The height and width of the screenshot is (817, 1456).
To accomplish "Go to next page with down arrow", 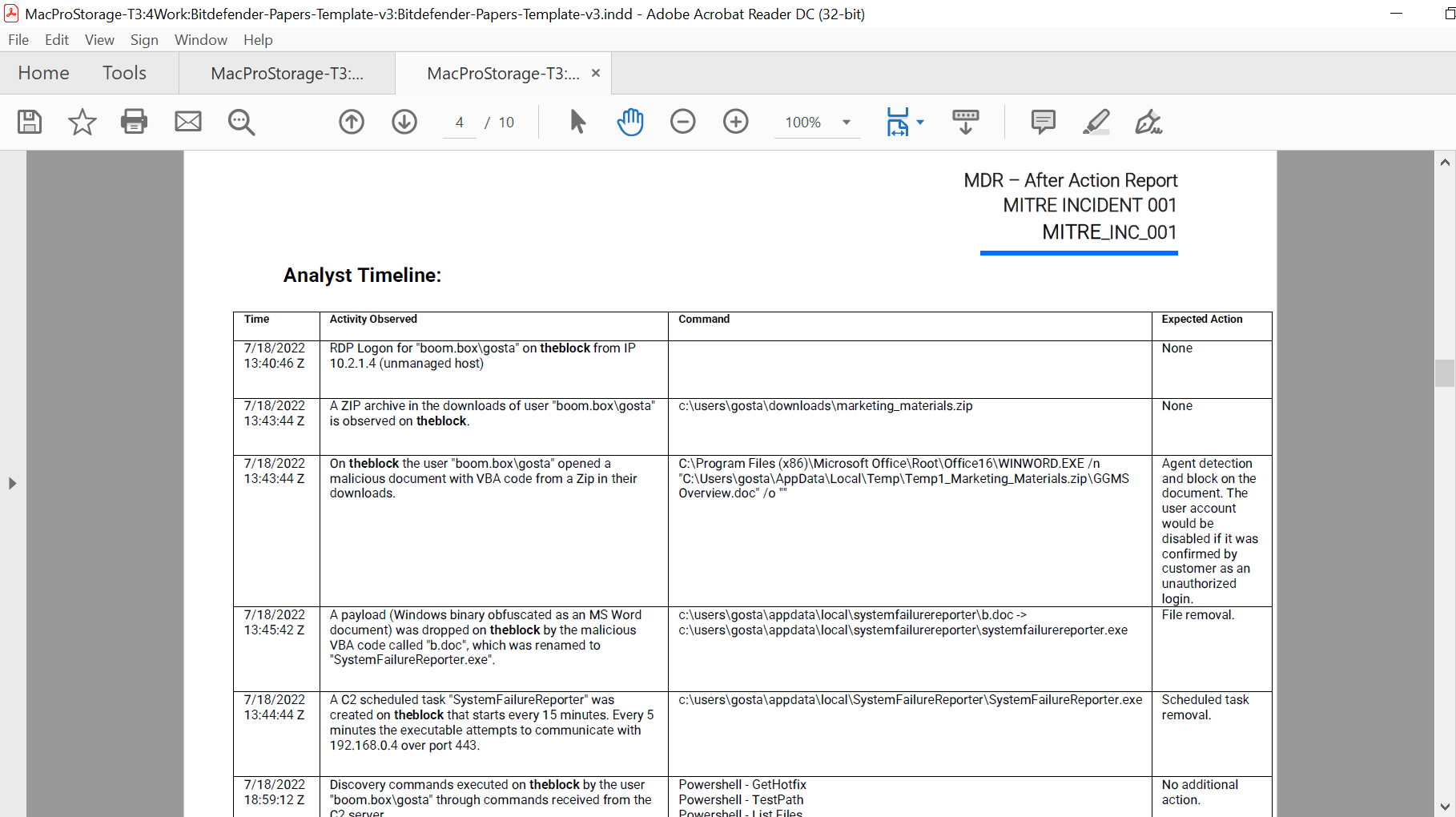I will [404, 122].
